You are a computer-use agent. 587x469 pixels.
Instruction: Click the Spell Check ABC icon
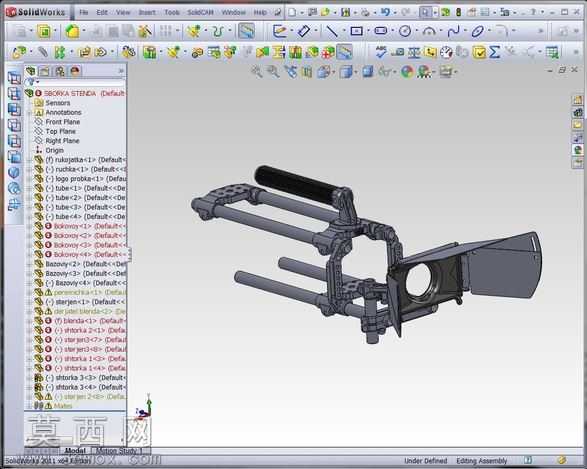pos(381,52)
